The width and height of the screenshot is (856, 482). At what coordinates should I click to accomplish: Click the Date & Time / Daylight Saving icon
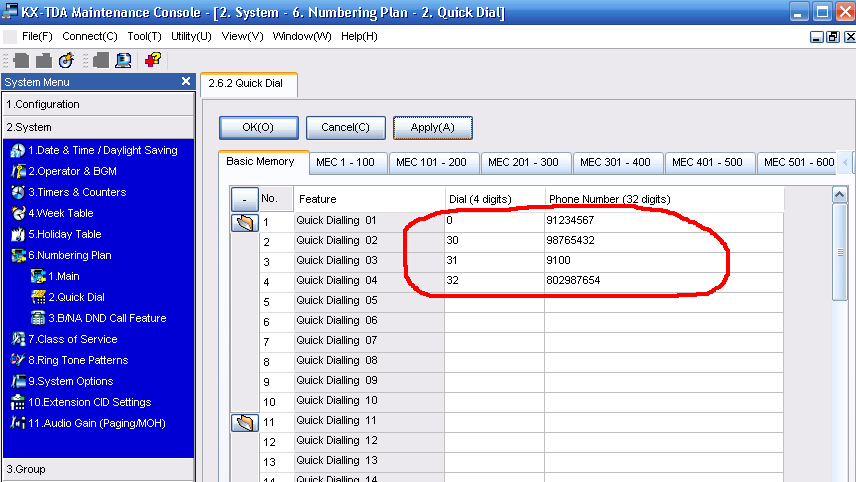click(17, 150)
